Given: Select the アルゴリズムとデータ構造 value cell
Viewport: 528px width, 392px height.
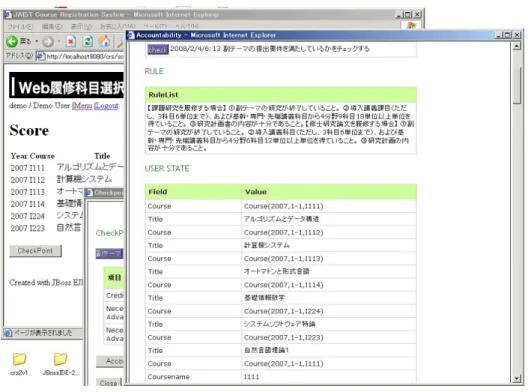Looking at the screenshot, I should click(329, 219).
